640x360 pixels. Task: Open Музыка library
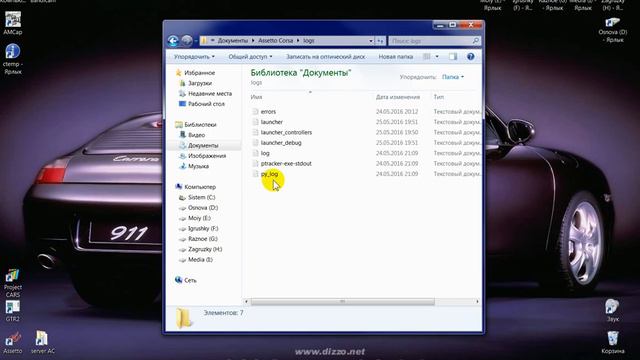click(x=198, y=166)
